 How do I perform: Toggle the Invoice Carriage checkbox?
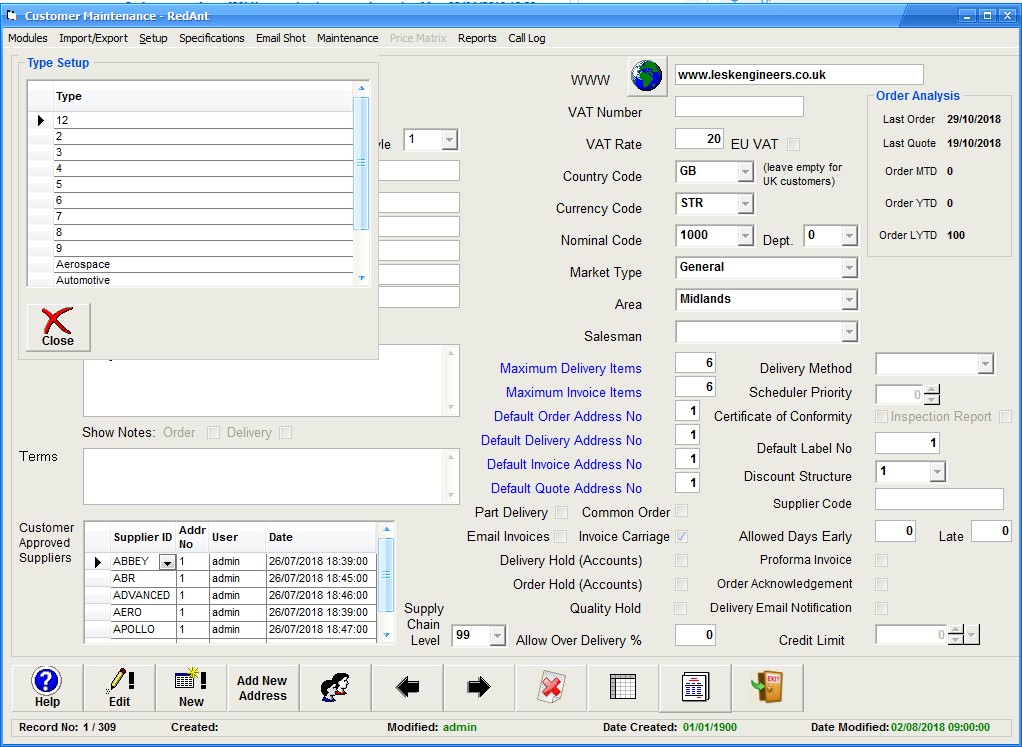point(681,537)
